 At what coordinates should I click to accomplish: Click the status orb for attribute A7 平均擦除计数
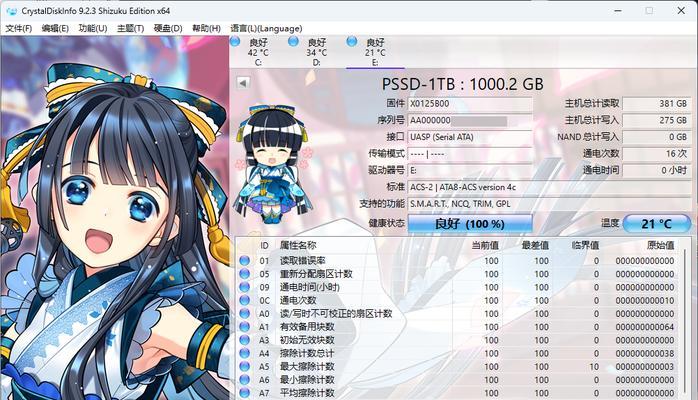tap(244, 393)
